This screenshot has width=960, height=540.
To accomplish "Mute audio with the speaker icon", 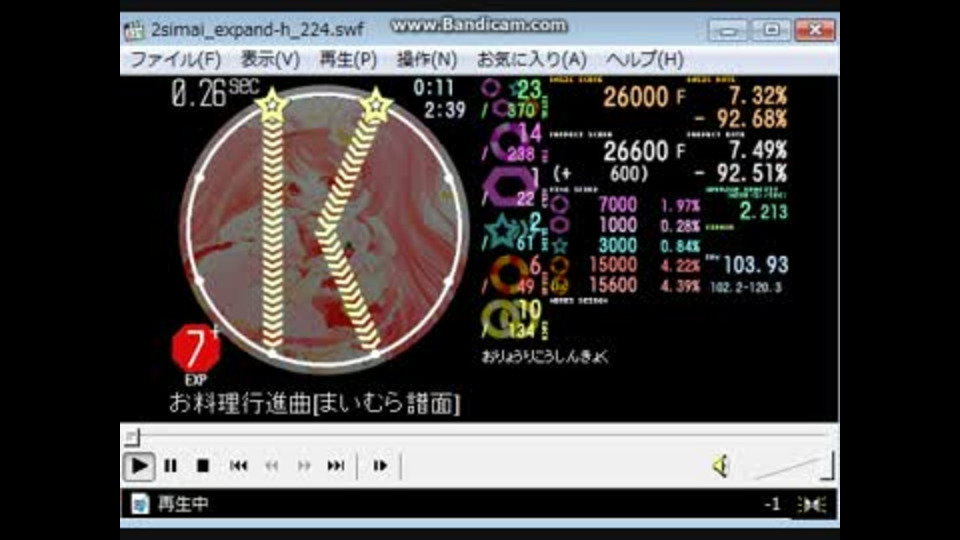I will tap(721, 467).
